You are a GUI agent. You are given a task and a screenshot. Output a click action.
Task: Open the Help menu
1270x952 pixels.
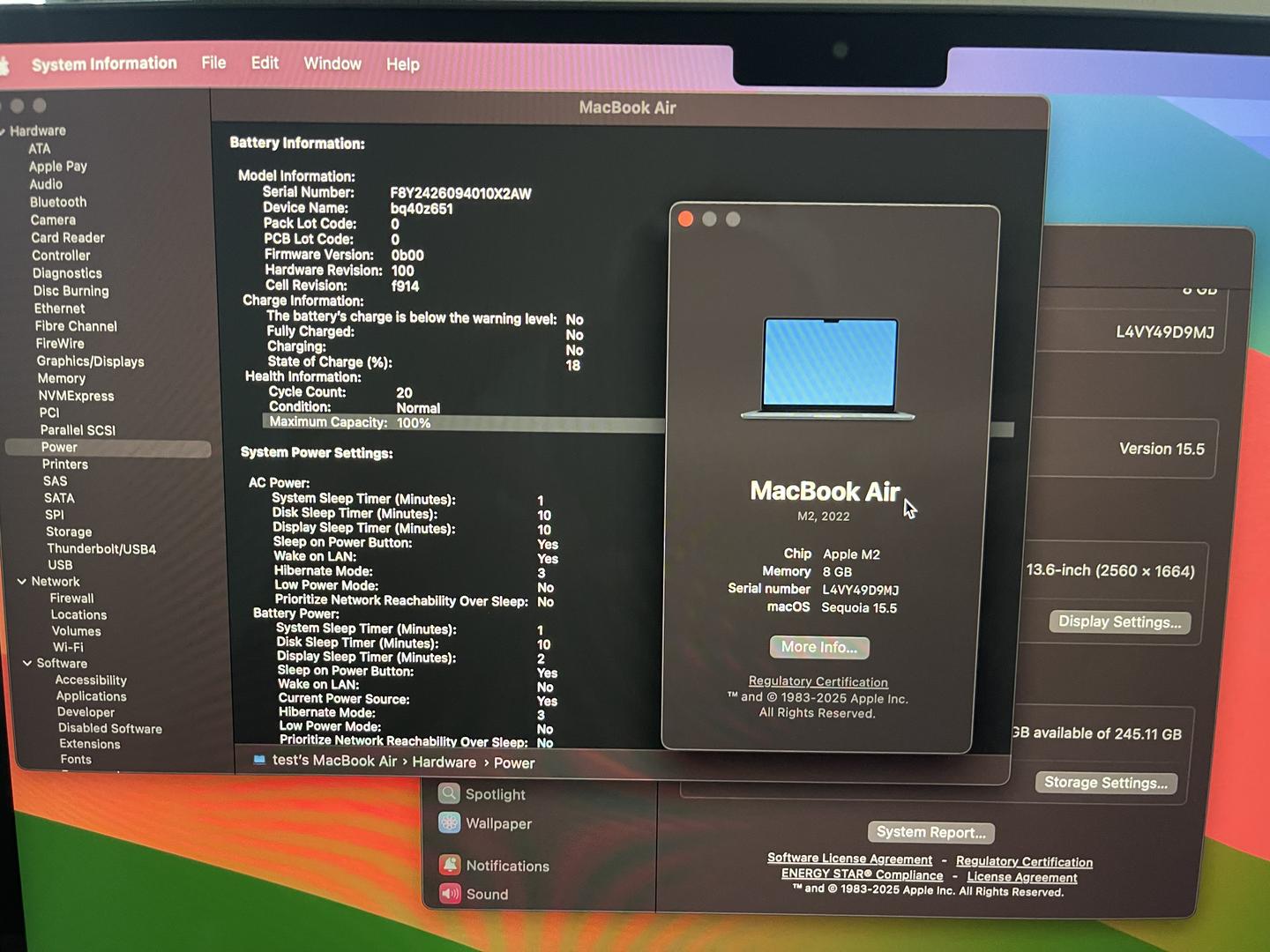[402, 64]
